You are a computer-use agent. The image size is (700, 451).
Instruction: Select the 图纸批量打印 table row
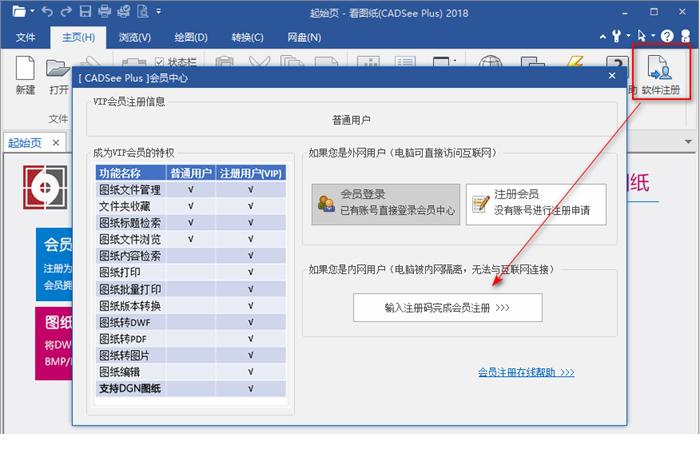pyautogui.click(x=191, y=289)
